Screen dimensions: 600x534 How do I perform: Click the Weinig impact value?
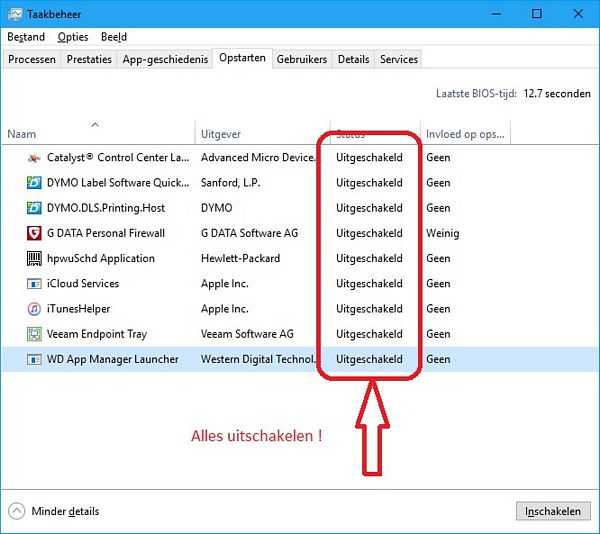point(443,233)
